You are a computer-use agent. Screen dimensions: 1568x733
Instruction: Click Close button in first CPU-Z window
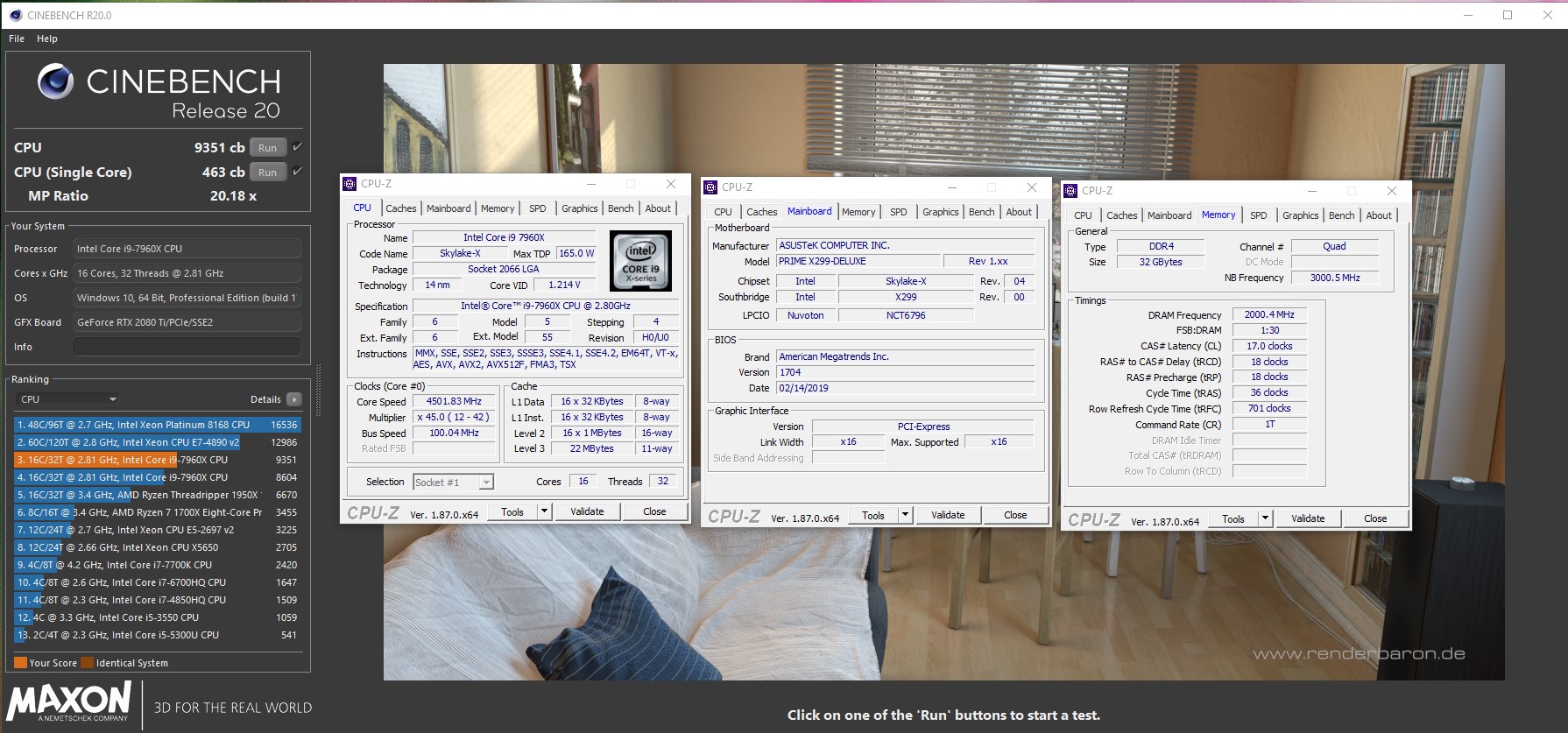pyautogui.click(x=654, y=512)
